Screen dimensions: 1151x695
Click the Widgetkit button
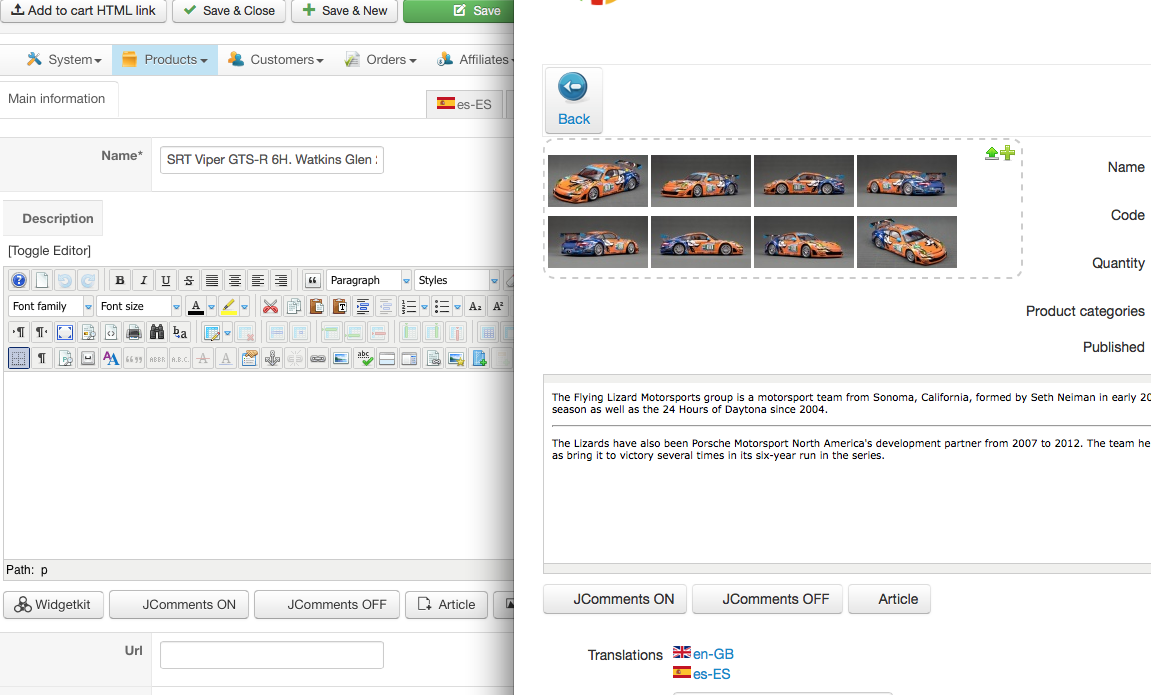pyautogui.click(x=54, y=605)
